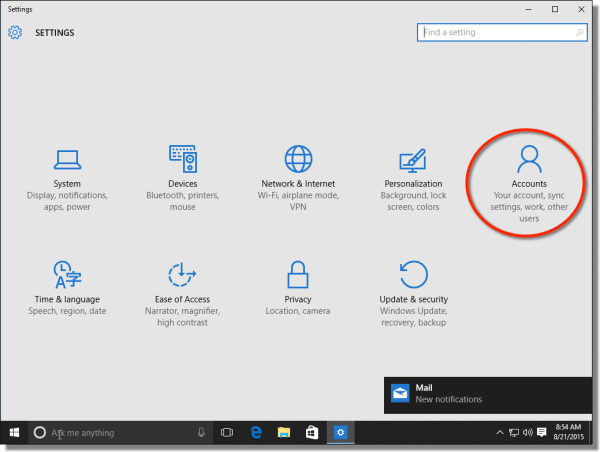Click the Ease of Access label
This screenshot has height=452, width=600.
183,299
